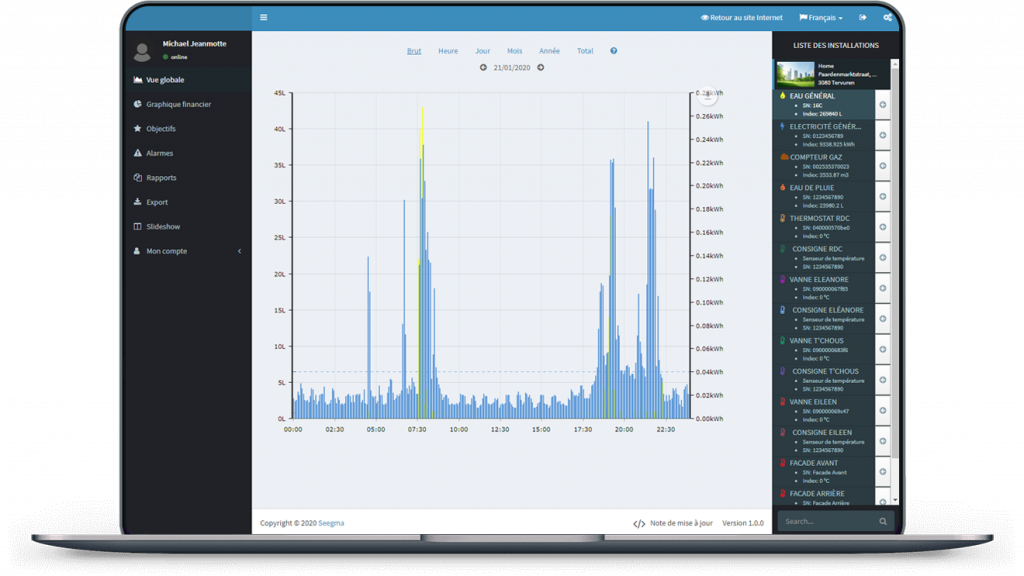Click the search magnifier icon

[883, 521]
